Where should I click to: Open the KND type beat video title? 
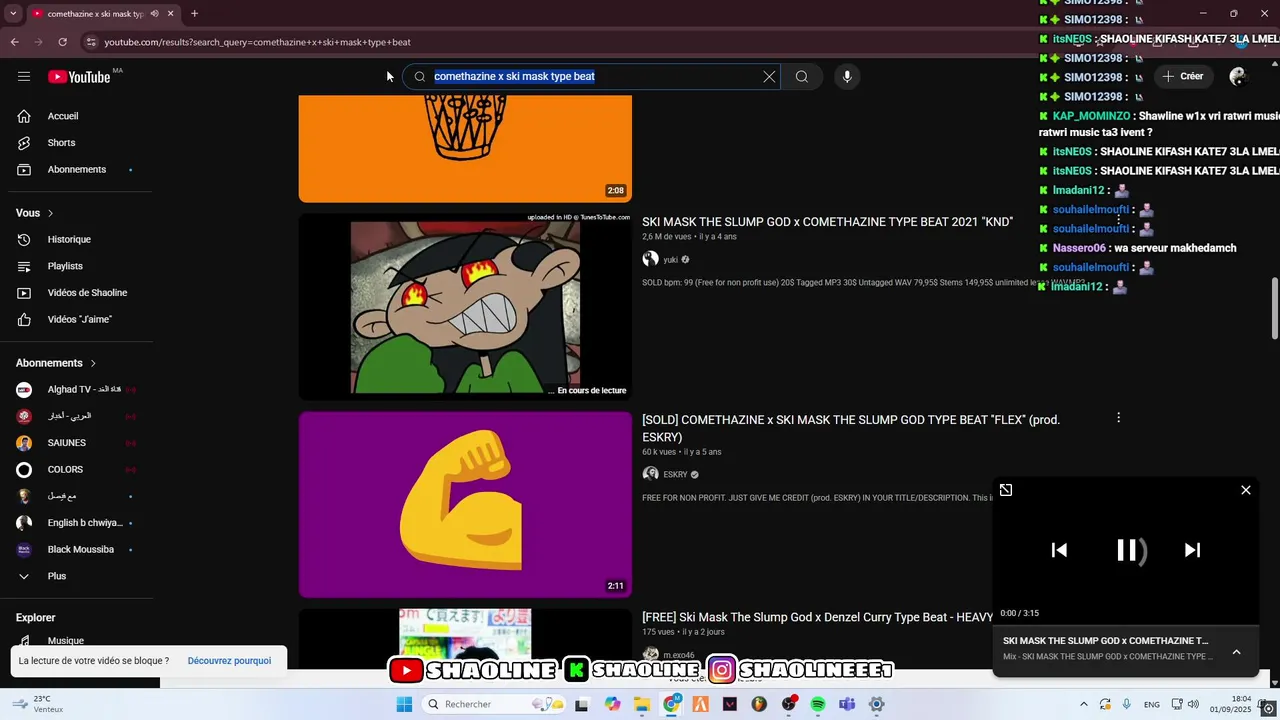pos(827,222)
